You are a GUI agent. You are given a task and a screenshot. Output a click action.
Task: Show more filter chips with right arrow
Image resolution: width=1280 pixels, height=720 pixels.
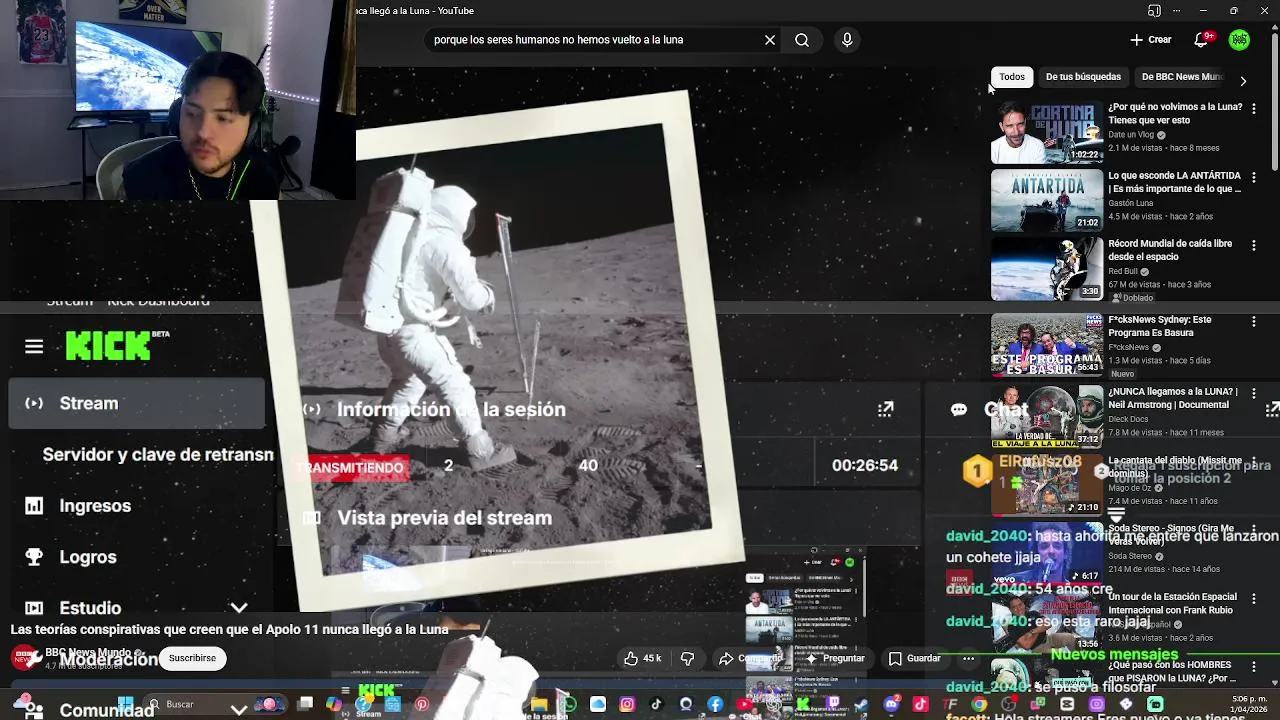click(1243, 81)
